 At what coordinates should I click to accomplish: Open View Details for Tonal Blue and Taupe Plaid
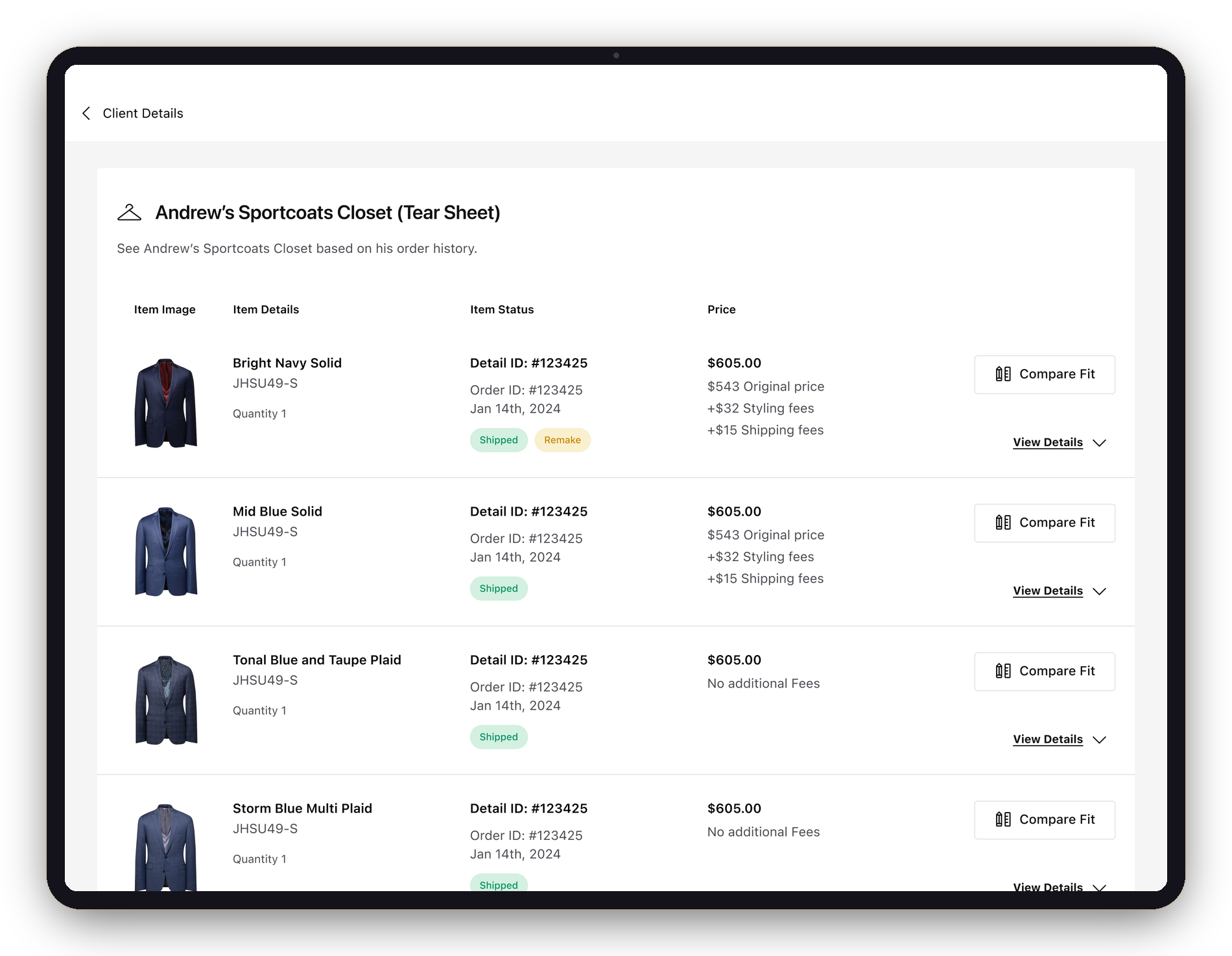point(1048,739)
